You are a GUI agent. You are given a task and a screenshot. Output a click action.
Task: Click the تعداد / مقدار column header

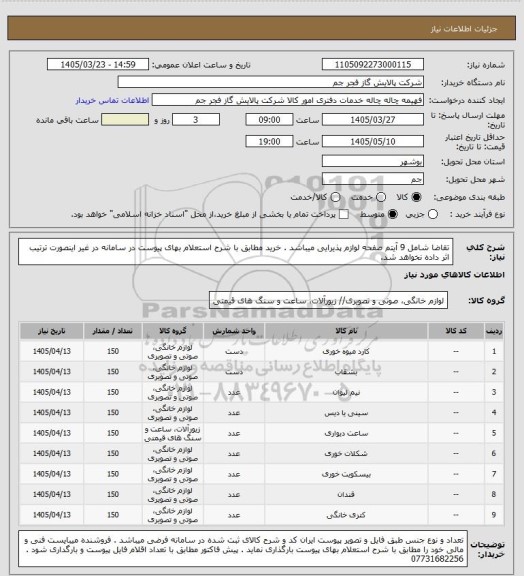[112, 331]
